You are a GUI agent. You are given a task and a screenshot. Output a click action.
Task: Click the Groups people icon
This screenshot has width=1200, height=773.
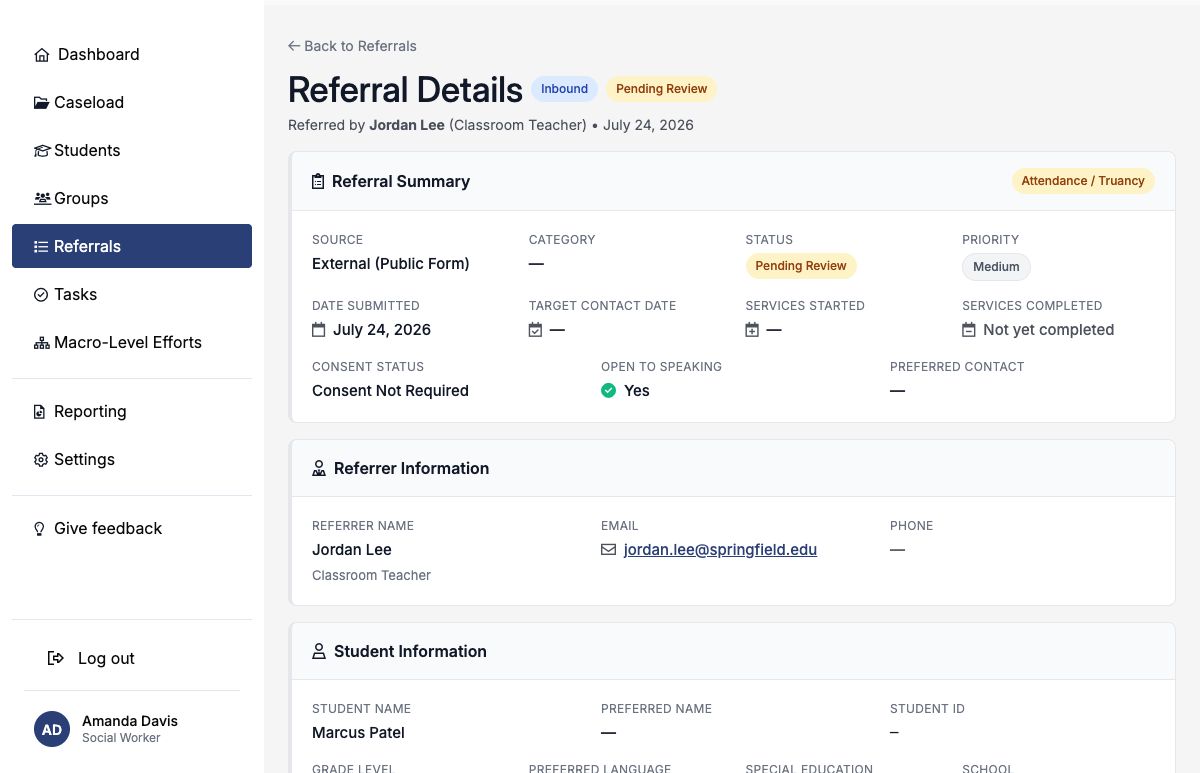click(x=42, y=199)
